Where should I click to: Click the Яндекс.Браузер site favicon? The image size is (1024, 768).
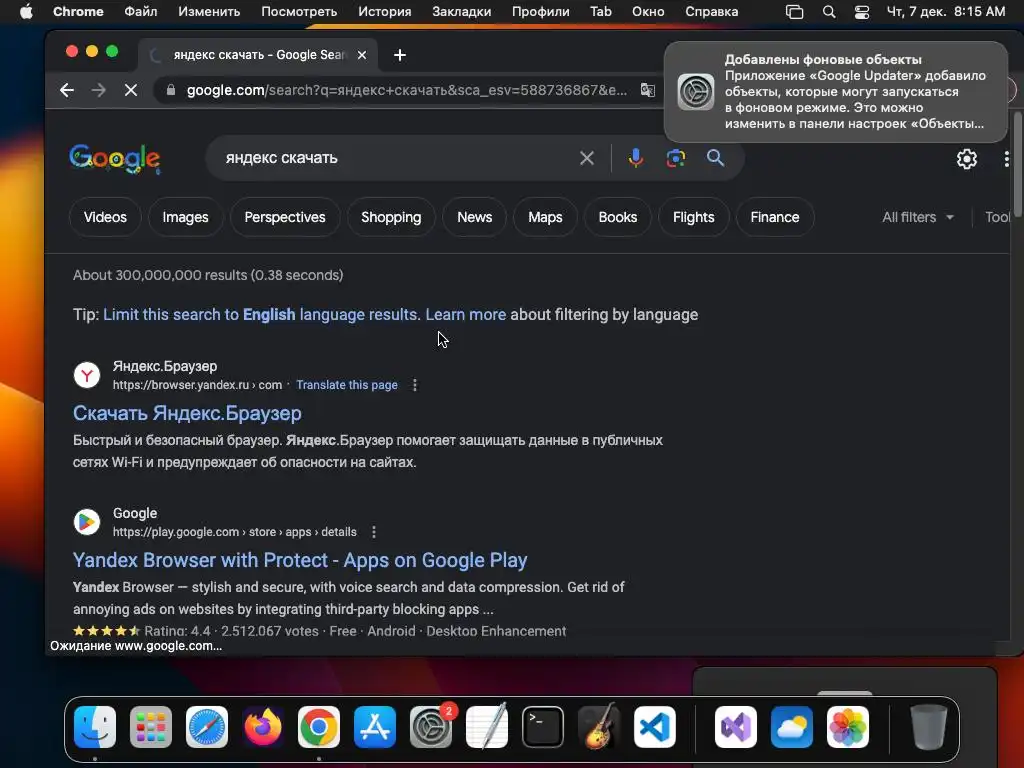coord(87,376)
